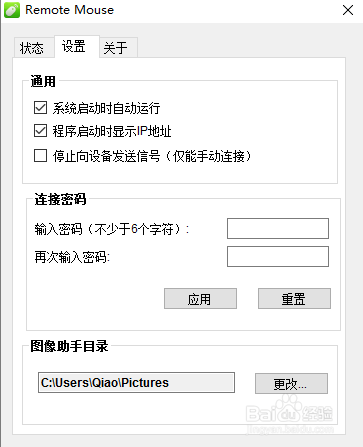Select the 设置 tab
Viewport: 363px width, 447px height.
tap(74, 46)
